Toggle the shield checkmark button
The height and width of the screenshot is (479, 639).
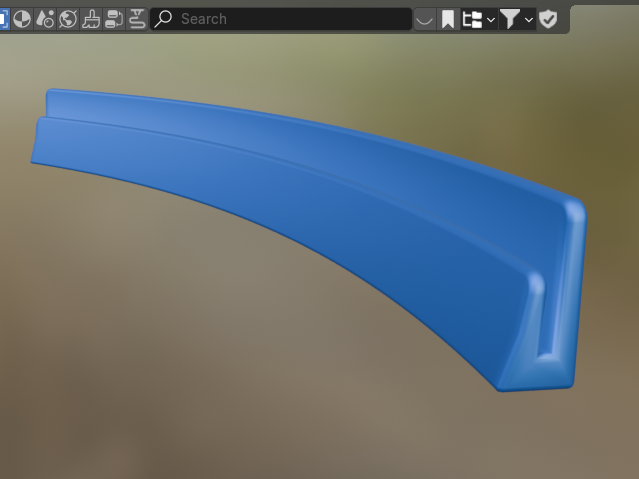548,18
